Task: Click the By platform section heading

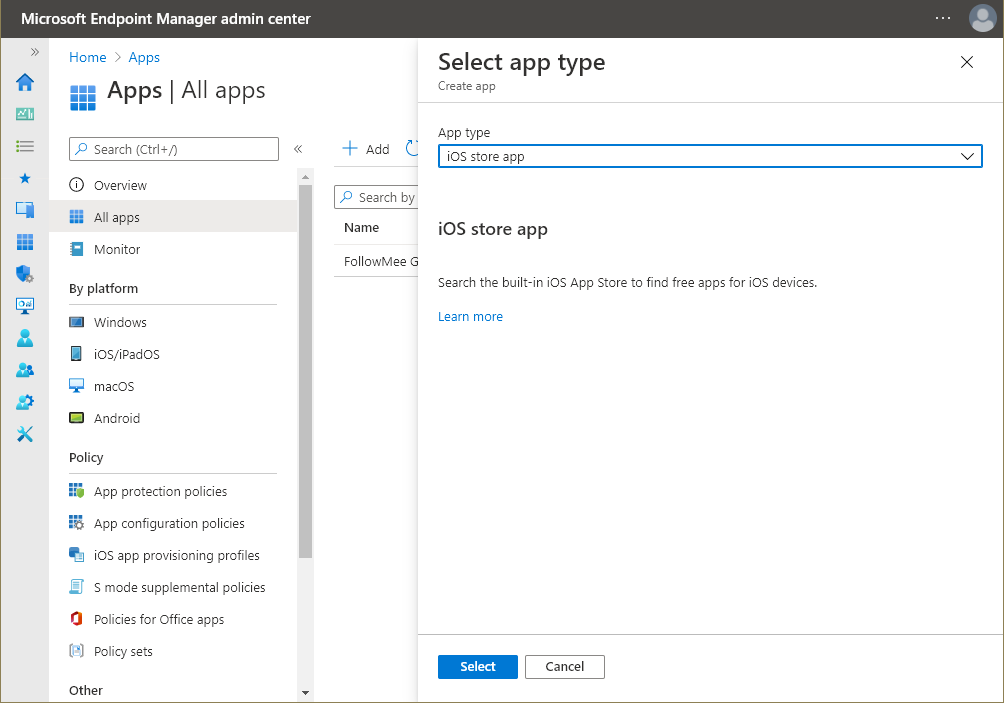Action: point(103,288)
